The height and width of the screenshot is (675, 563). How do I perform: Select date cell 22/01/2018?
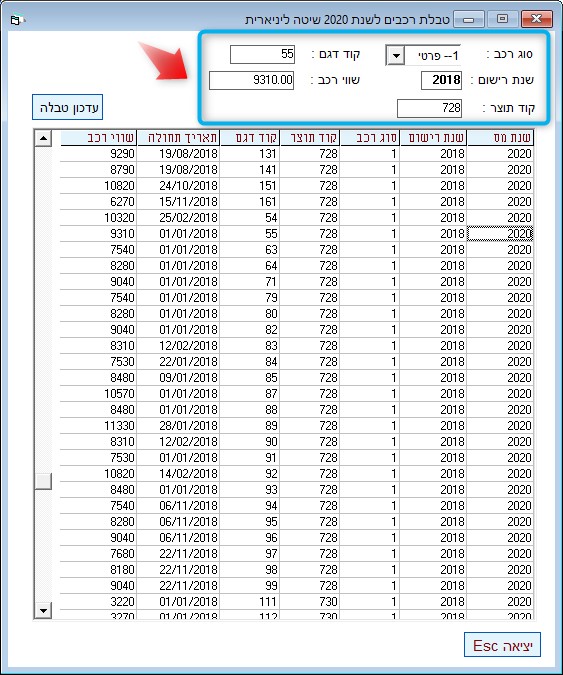[x=178, y=362]
